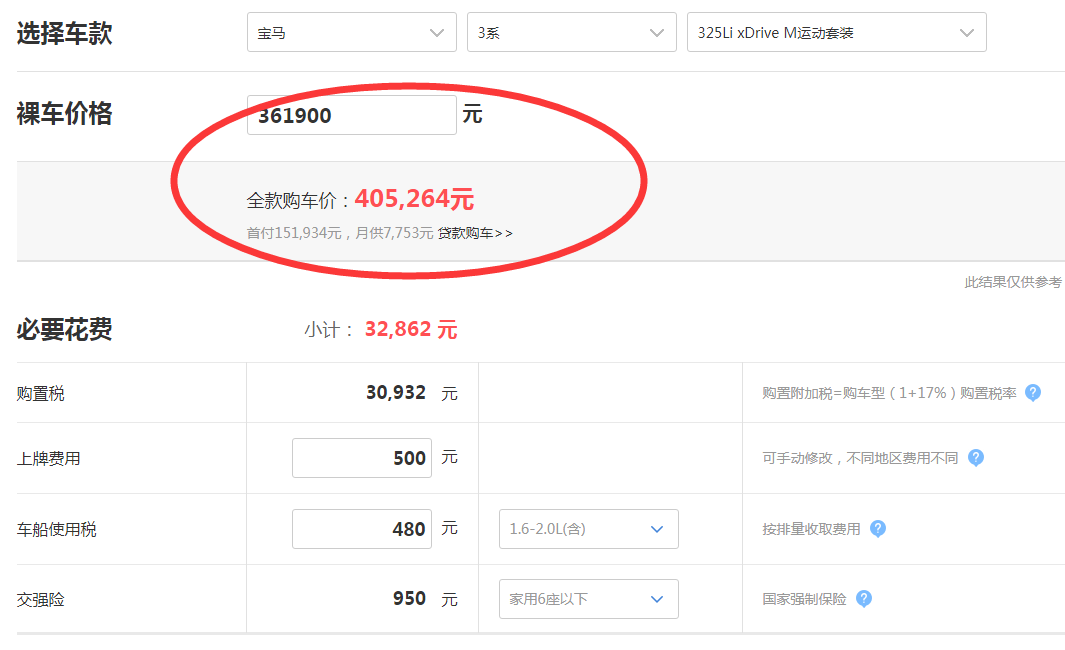Click the 选择车款 heading
This screenshot has width=1065, height=650.
click(65, 33)
